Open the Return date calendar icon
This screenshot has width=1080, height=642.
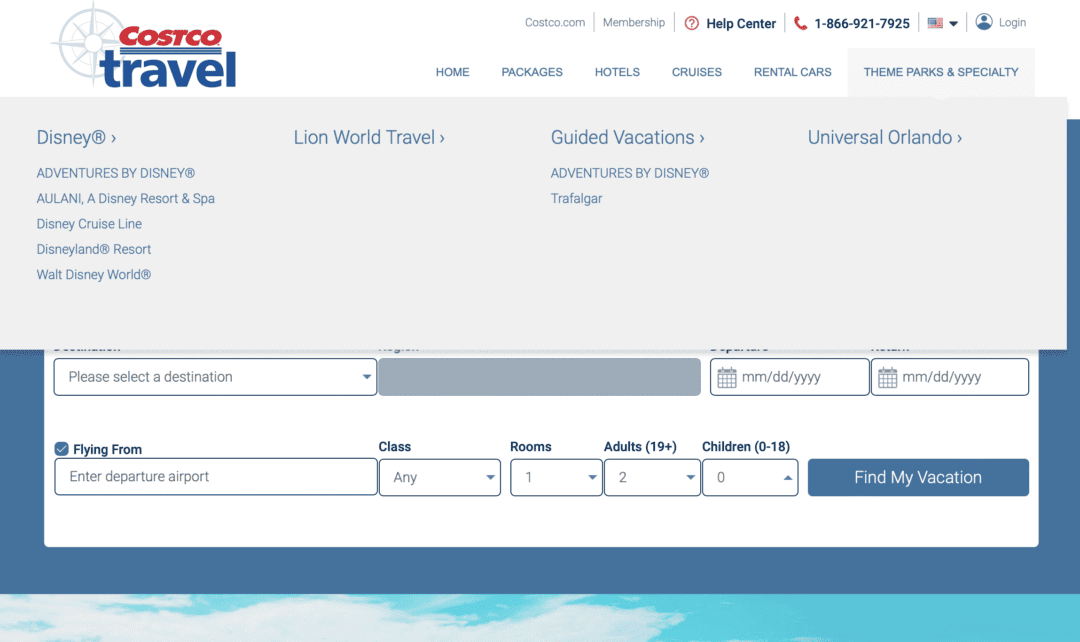[887, 378]
